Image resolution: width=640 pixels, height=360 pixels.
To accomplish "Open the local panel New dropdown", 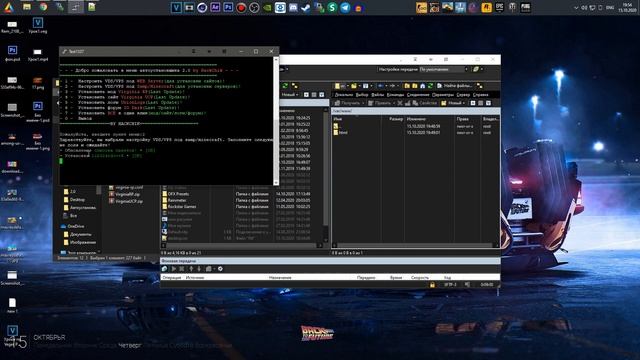I will (x=290, y=95).
